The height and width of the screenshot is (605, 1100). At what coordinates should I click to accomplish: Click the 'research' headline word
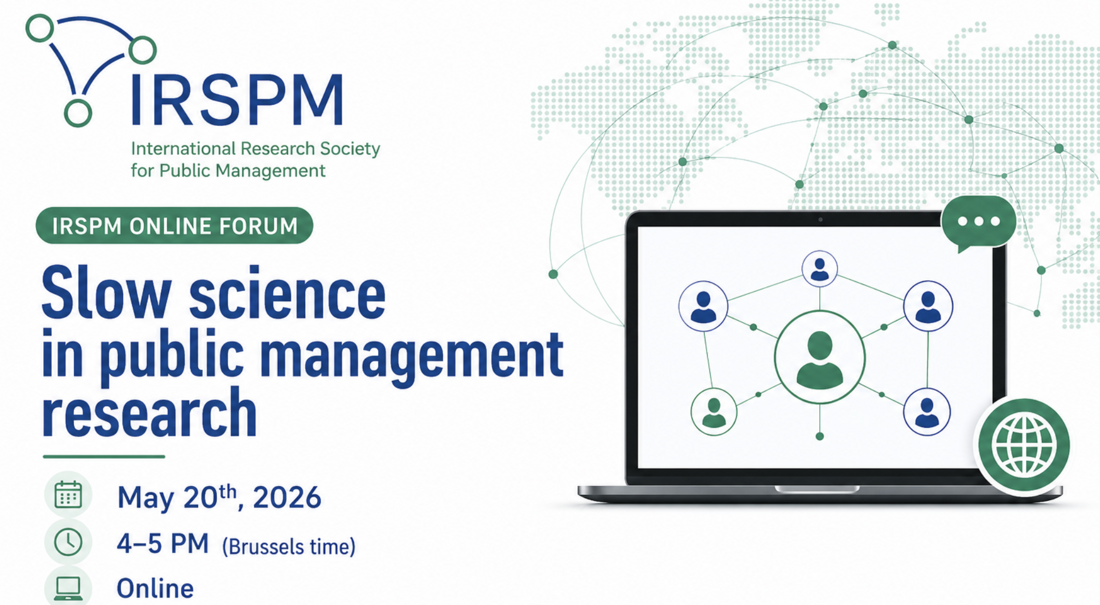point(149,413)
